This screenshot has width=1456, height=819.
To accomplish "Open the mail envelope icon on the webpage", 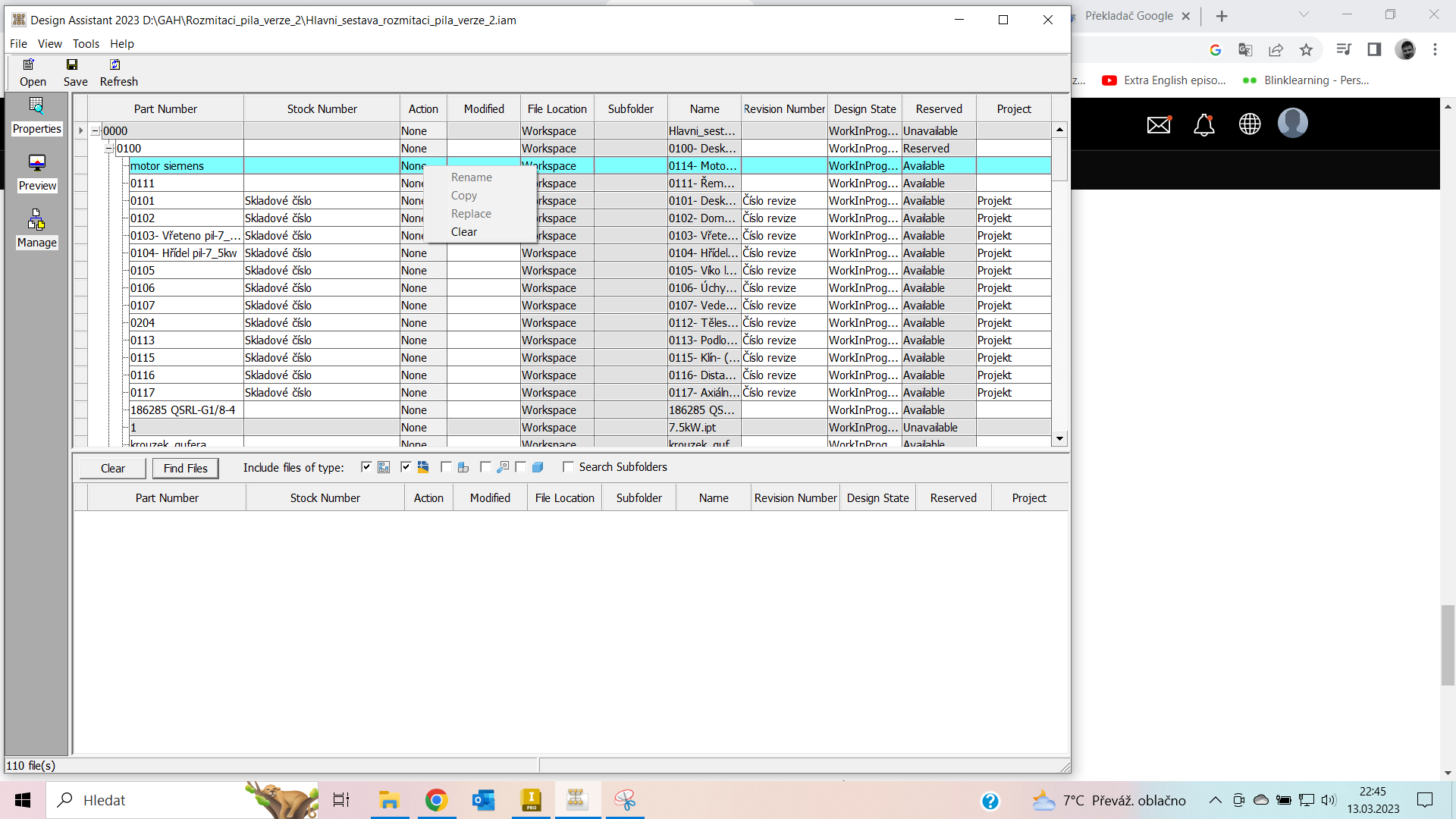I will [x=1159, y=124].
